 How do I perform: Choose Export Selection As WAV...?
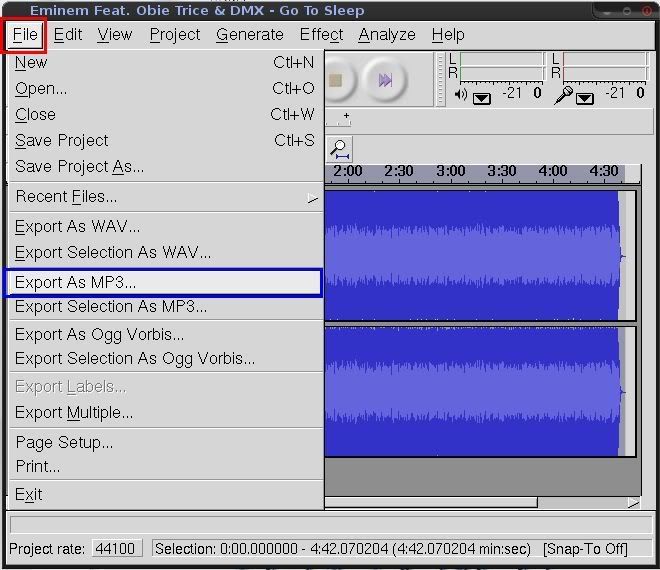165,252
